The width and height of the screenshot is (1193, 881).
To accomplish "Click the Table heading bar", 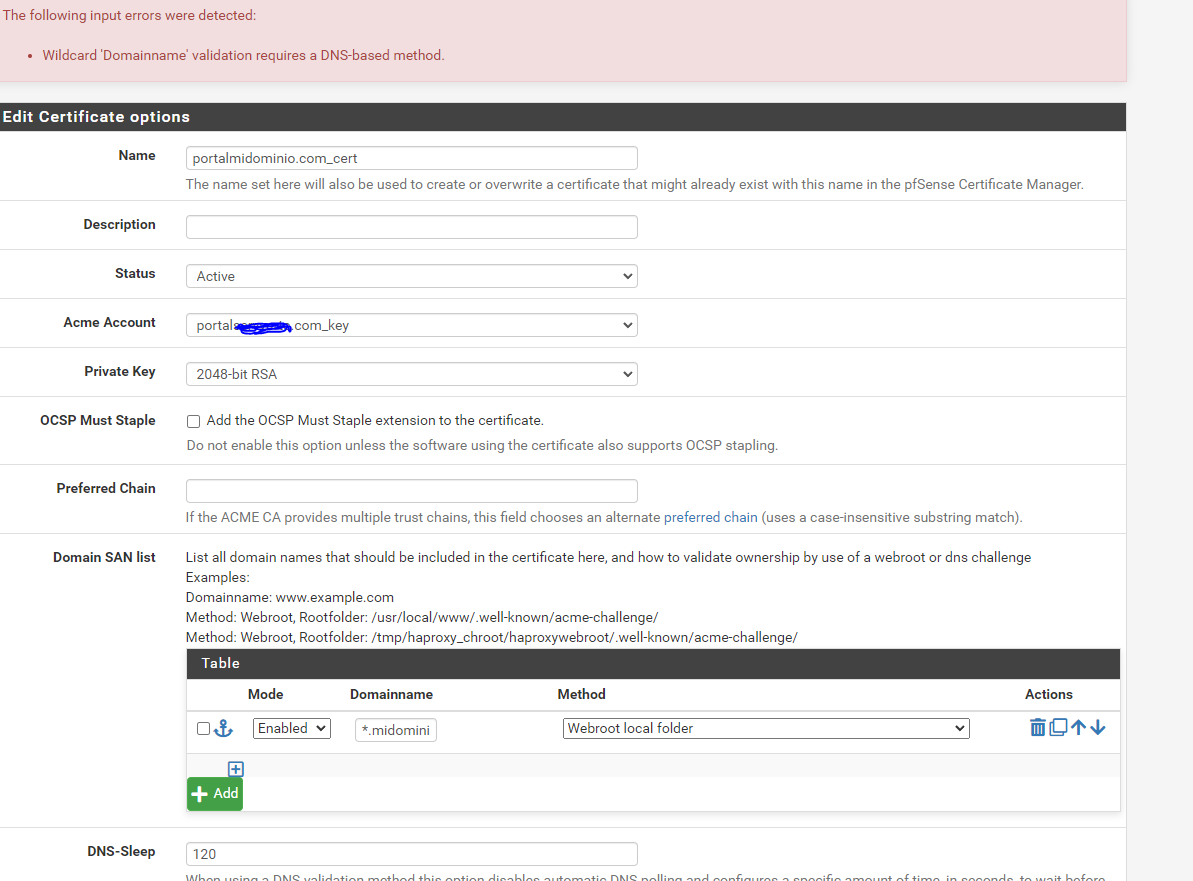I will tap(653, 663).
